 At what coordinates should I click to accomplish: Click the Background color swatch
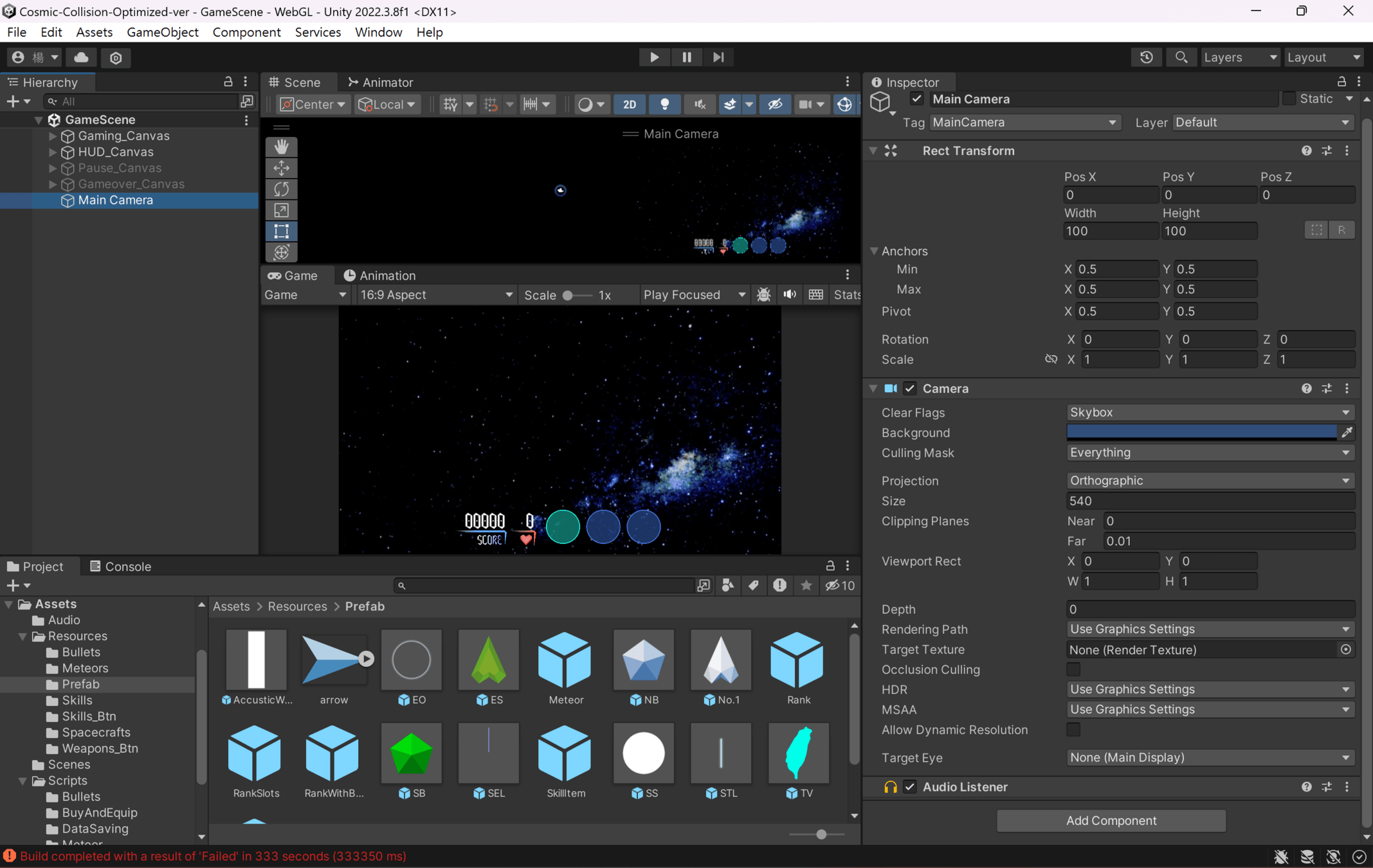1201,433
